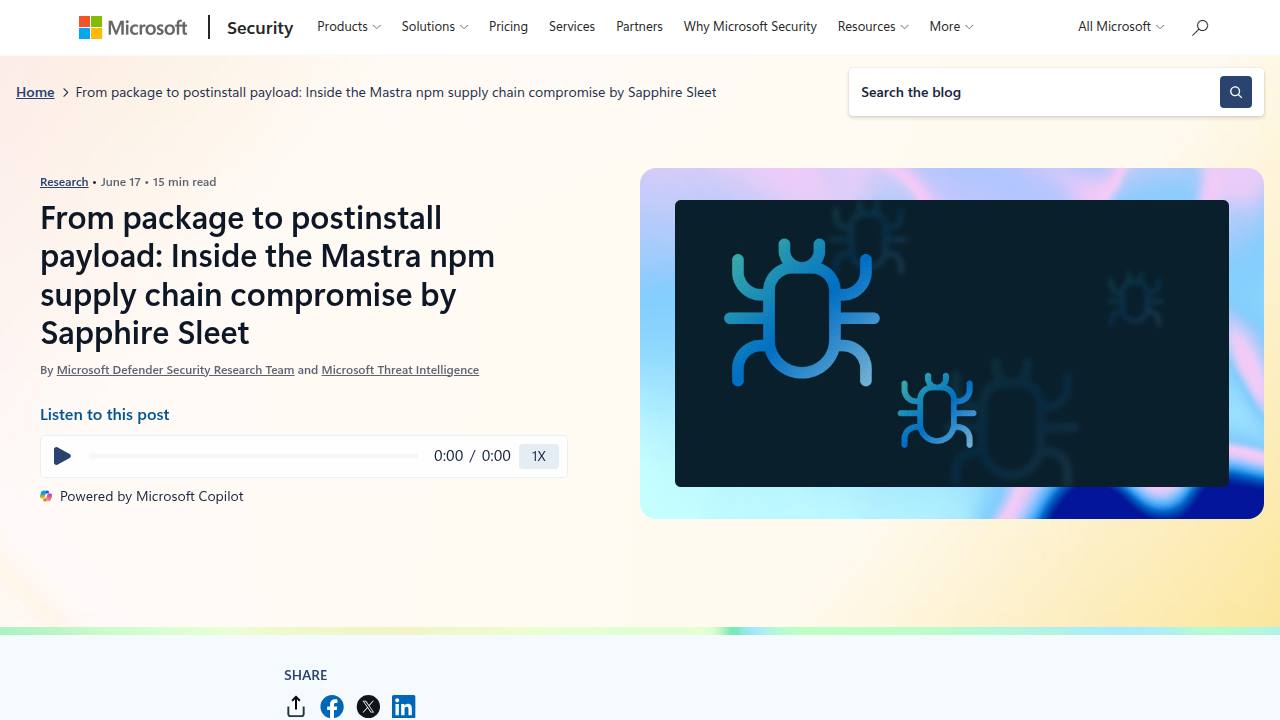Click the generic share icon

click(x=296, y=707)
